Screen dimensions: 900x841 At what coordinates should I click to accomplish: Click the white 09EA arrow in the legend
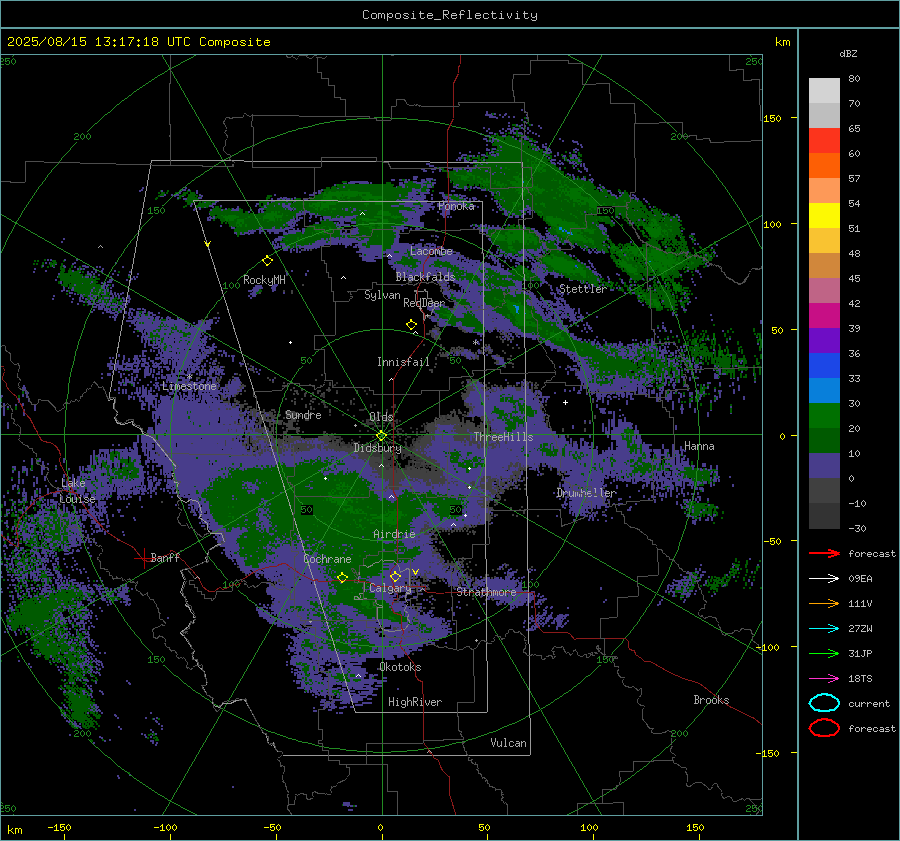click(824, 578)
